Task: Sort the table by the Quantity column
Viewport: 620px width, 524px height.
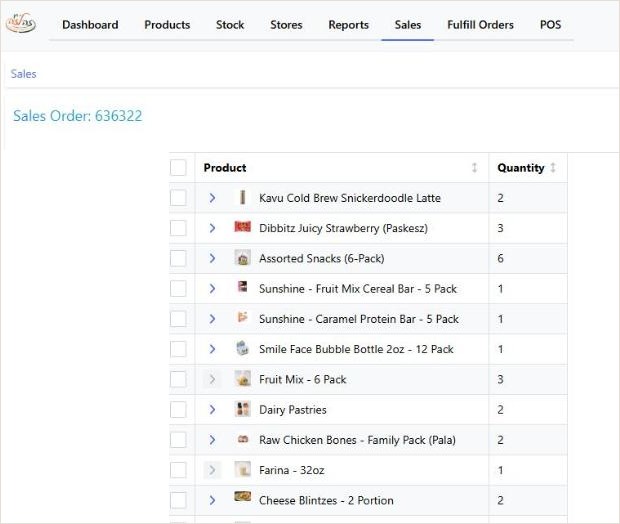Action: point(553,168)
